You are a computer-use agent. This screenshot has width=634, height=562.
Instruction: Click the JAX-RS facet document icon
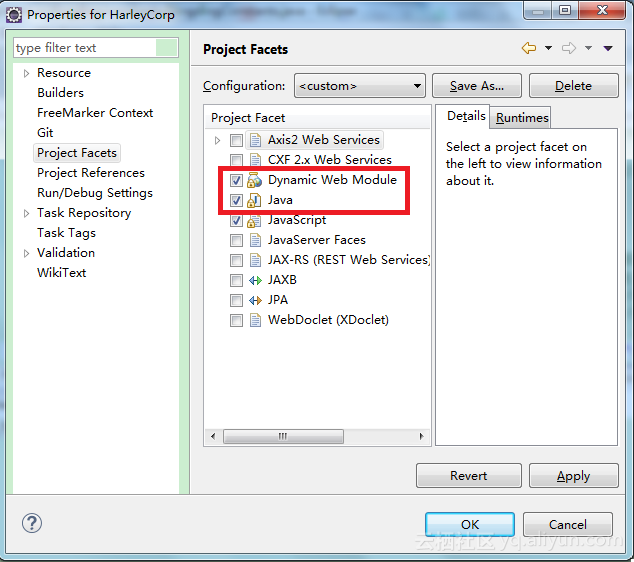click(x=255, y=260)
